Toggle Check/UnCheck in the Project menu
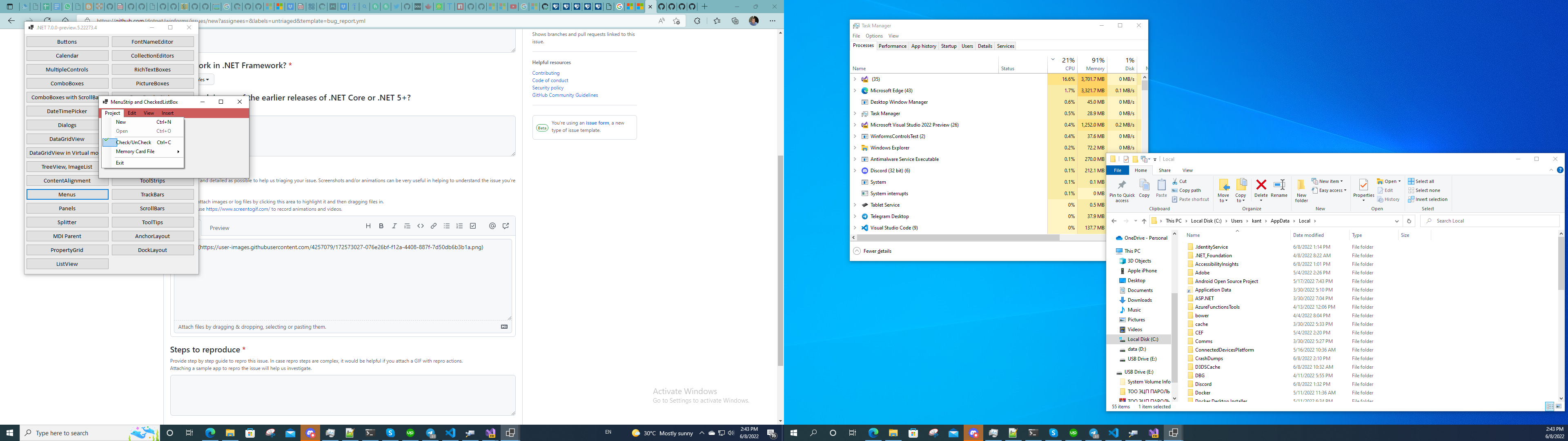 tap(133, 142)
